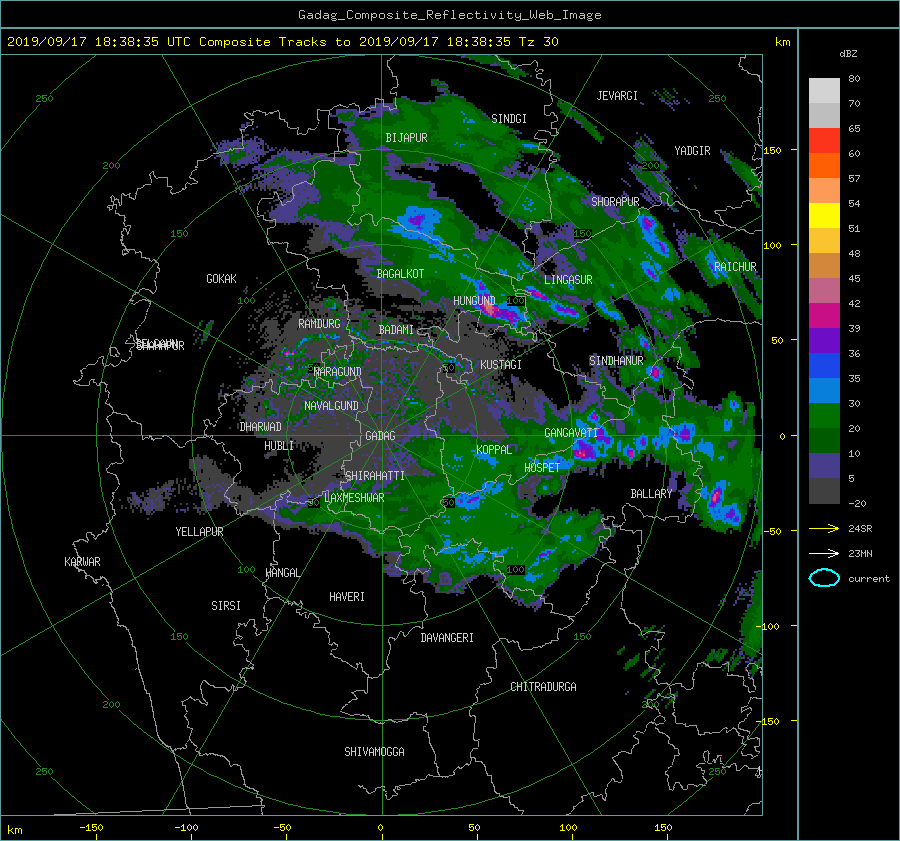Click the LINGASUR city label
This screenshot has height=841, width=900.
tap(568, 280)
